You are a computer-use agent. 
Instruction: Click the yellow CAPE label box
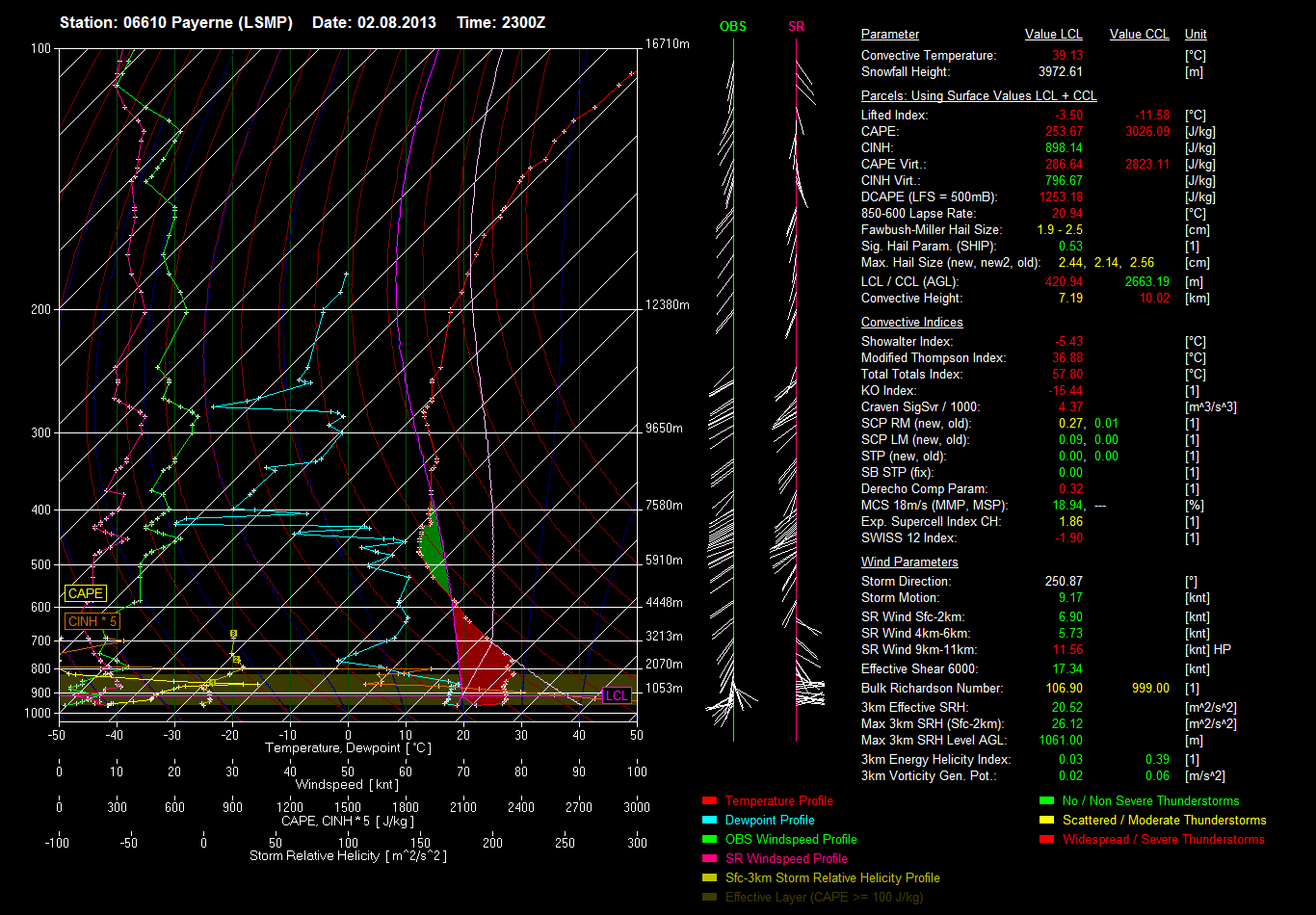(x=85, y=594)
